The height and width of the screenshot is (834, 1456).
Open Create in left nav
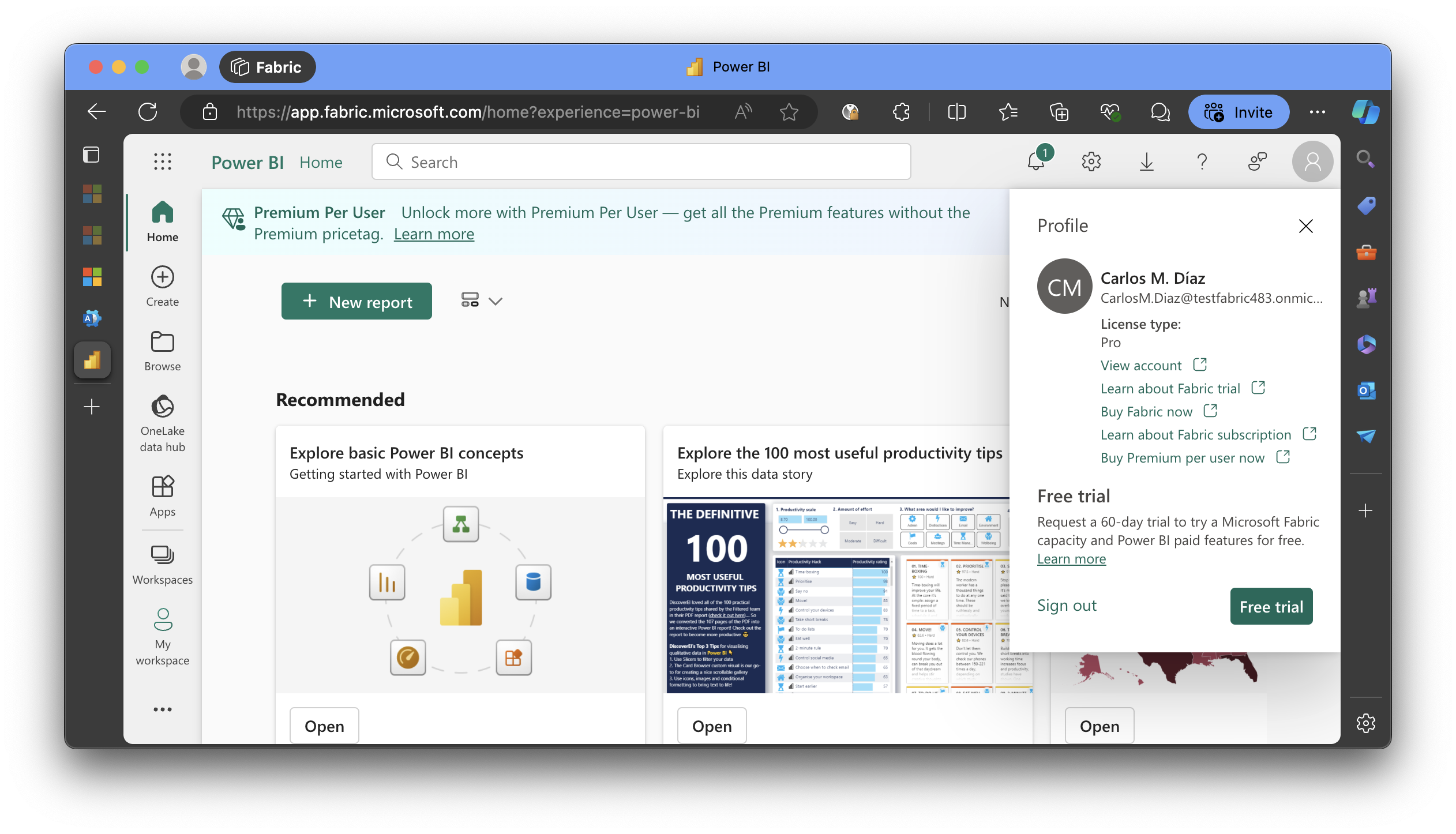coord(163,287)
